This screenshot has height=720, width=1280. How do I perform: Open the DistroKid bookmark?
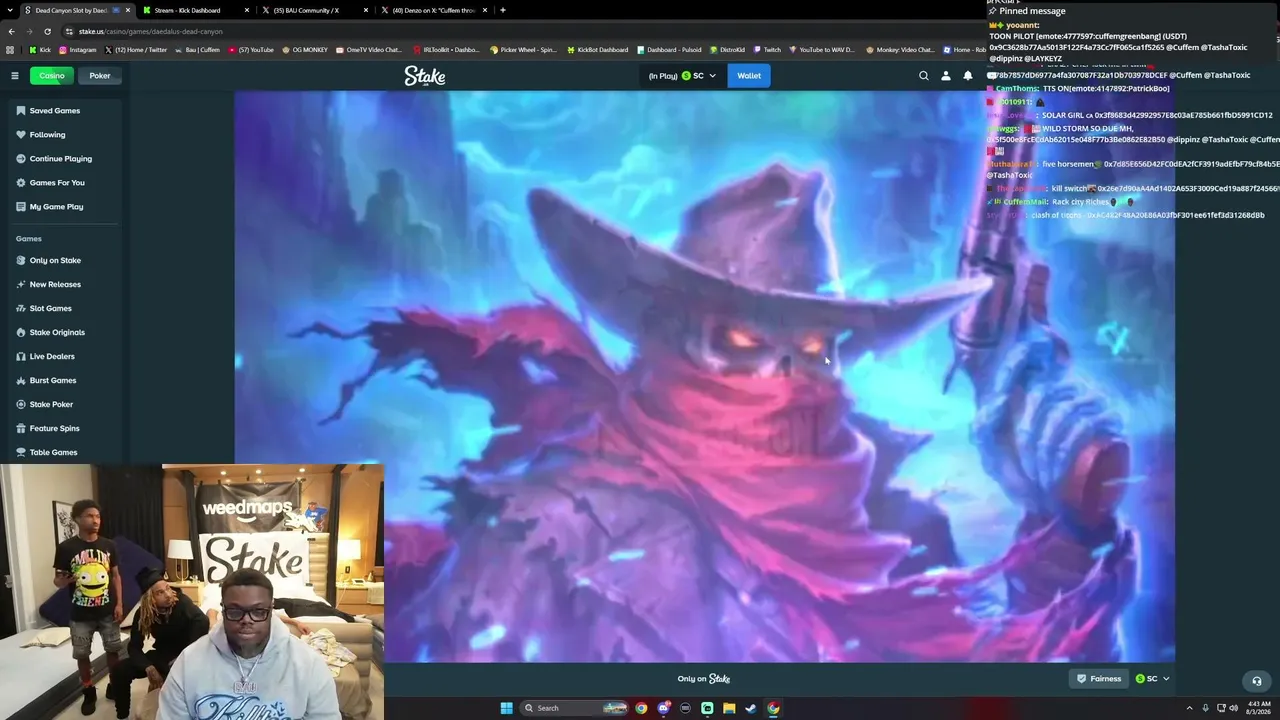tap(727, 50)
